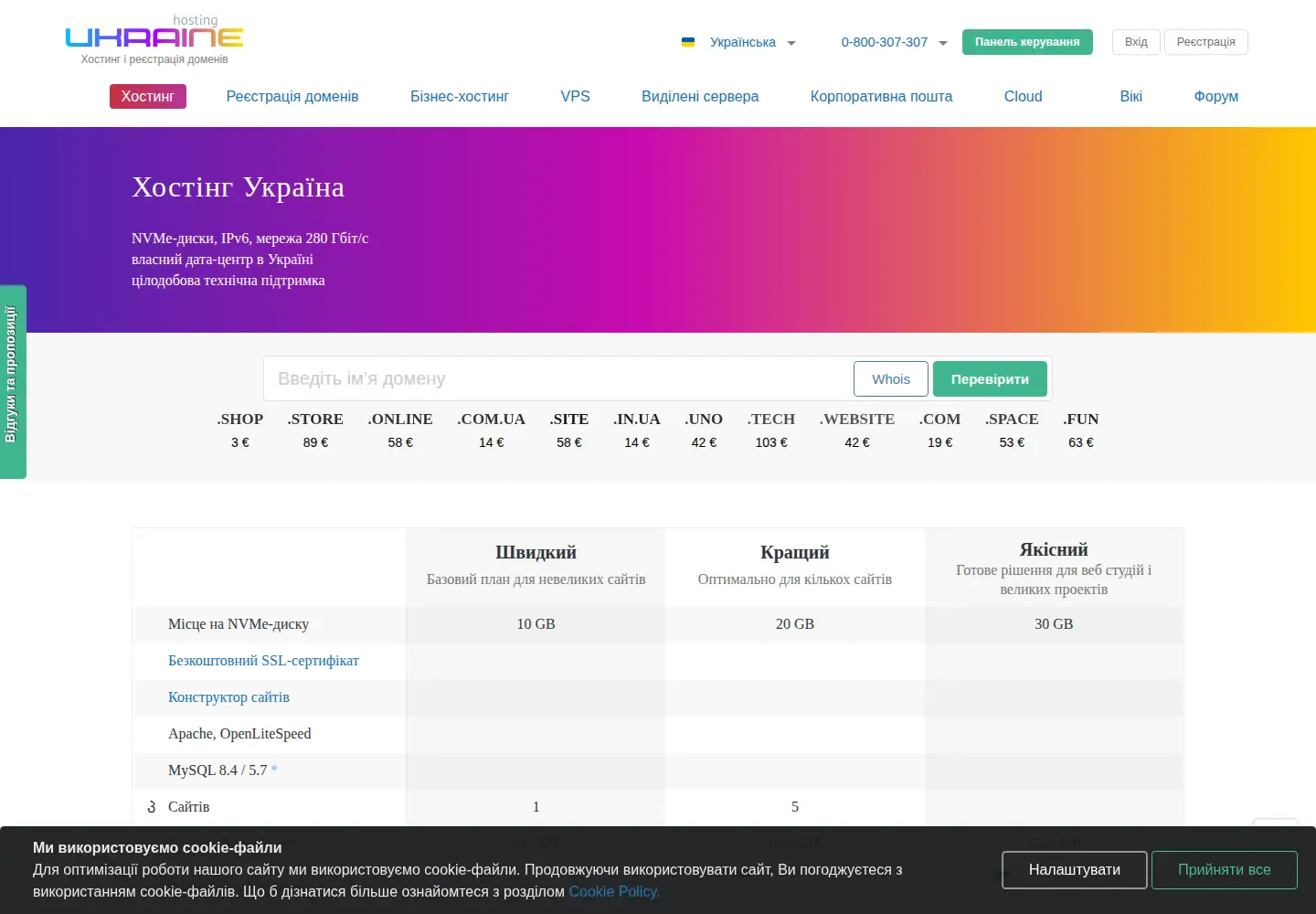Click Налаштувати cookie settings button
Screen dimensions: 1316x914
click(x=1075, y=870)
